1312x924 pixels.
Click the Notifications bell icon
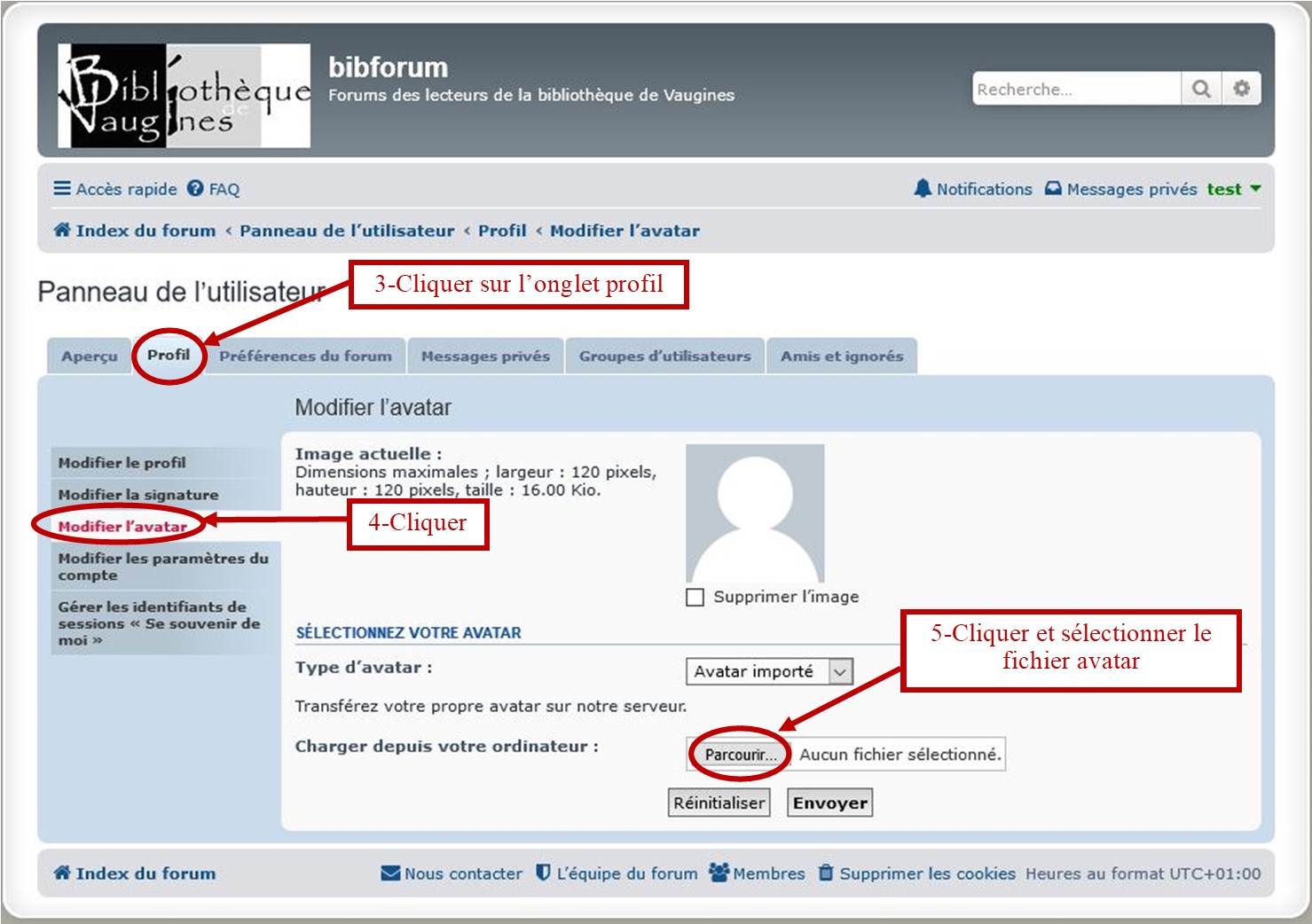point(923,189)
